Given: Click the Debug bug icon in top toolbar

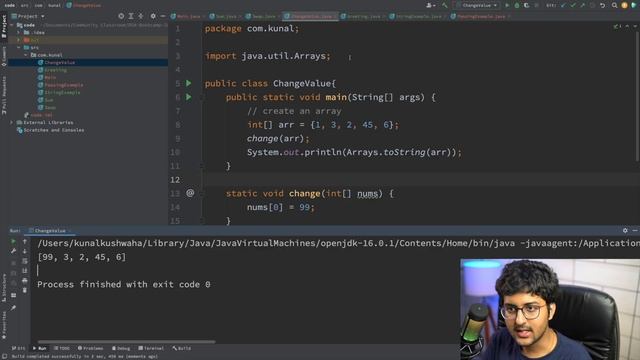Looking at the screenshot, I should pyautogui.click(x=517, y=5).
